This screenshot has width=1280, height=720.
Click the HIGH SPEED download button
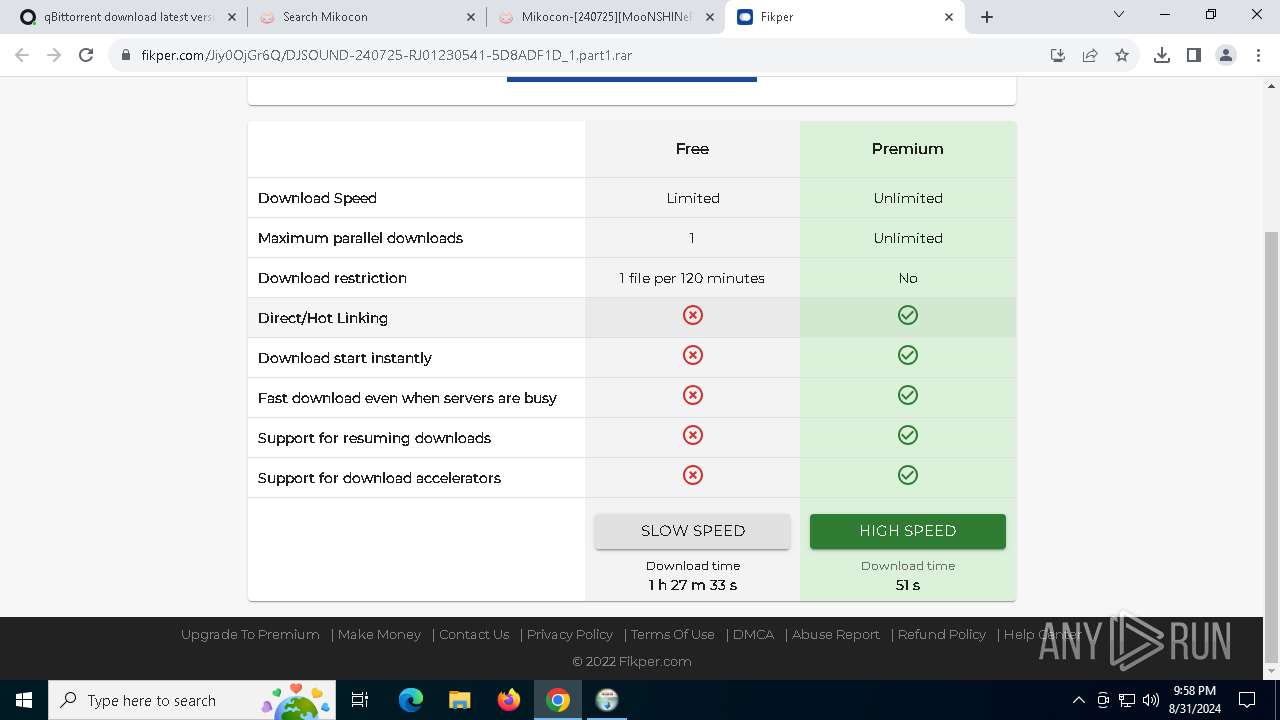click(x=907, y=531)
